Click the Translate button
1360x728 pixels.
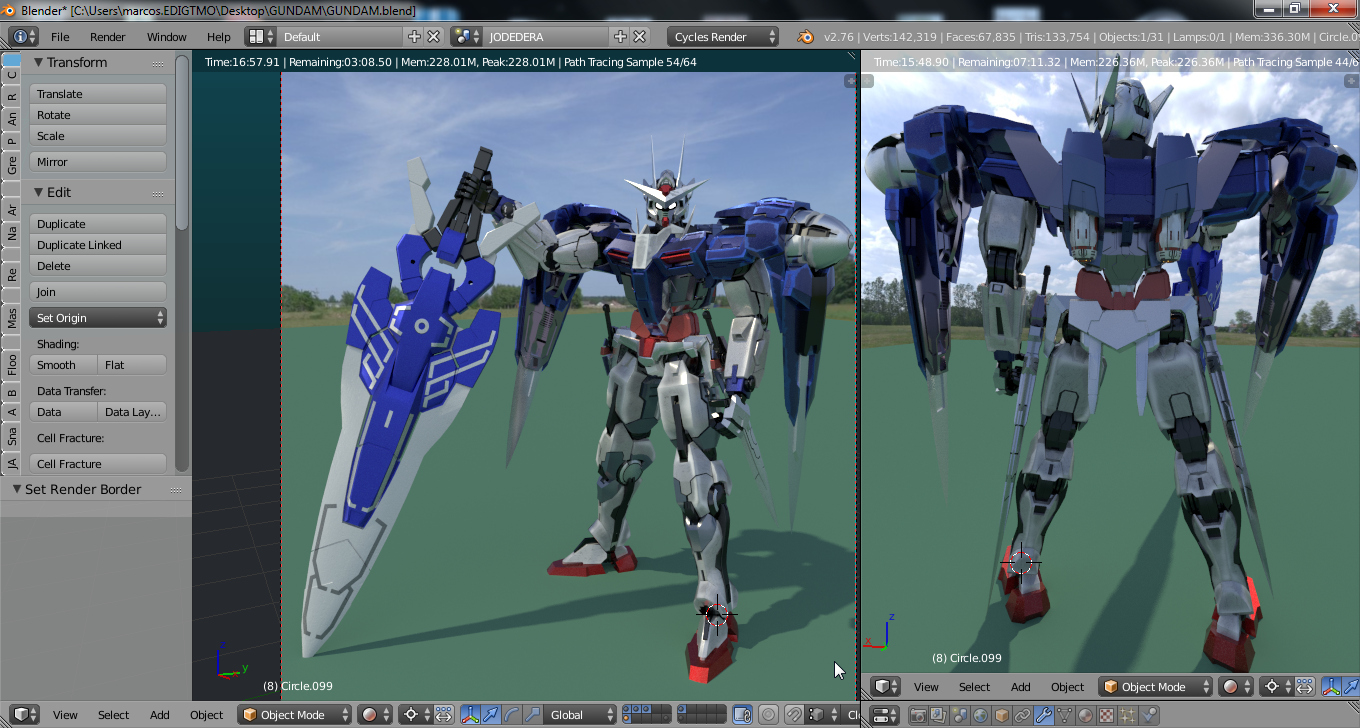click(98, 94)
